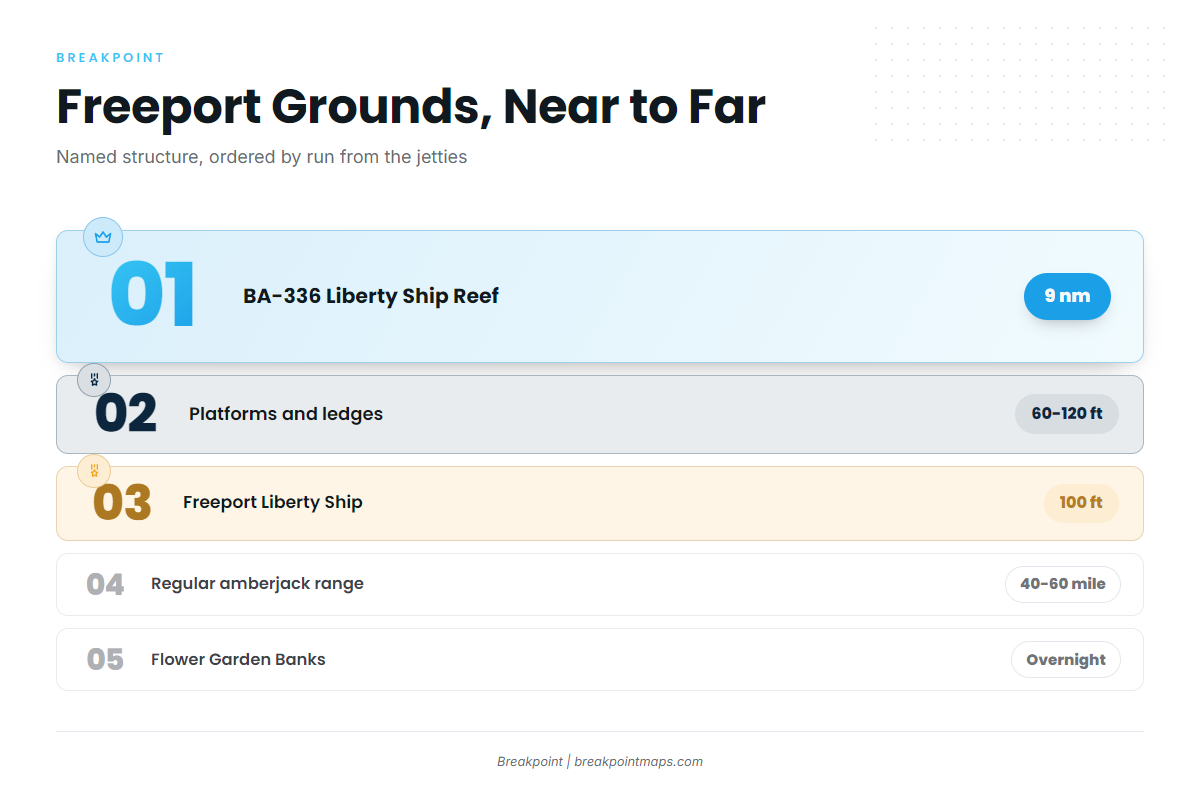Click the gold medal icon above rank 03
The height and width of the screenshot is (796, 1200).
(x=94, y=470)
